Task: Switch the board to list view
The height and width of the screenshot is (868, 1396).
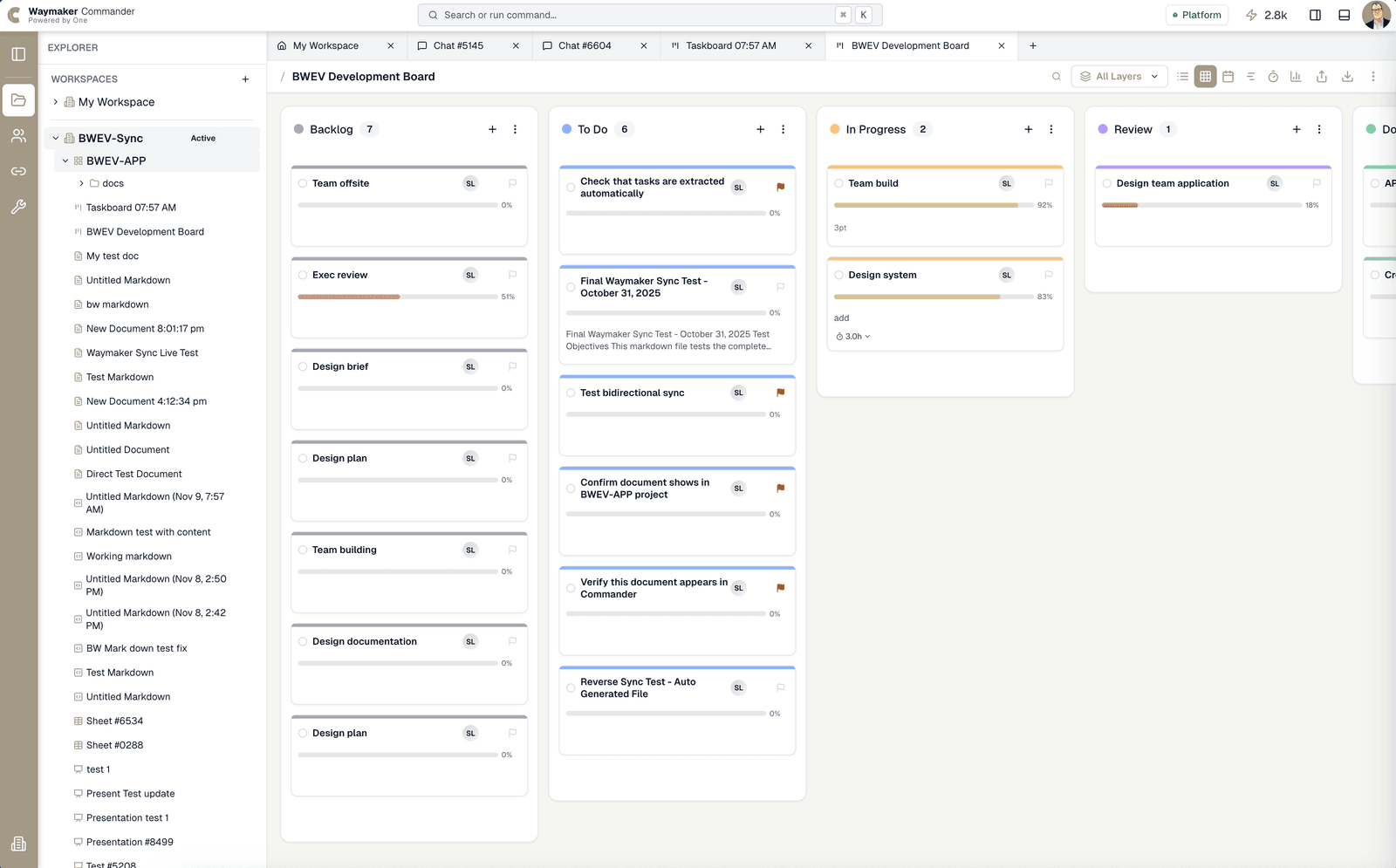Action: [x=1182, y=76]
